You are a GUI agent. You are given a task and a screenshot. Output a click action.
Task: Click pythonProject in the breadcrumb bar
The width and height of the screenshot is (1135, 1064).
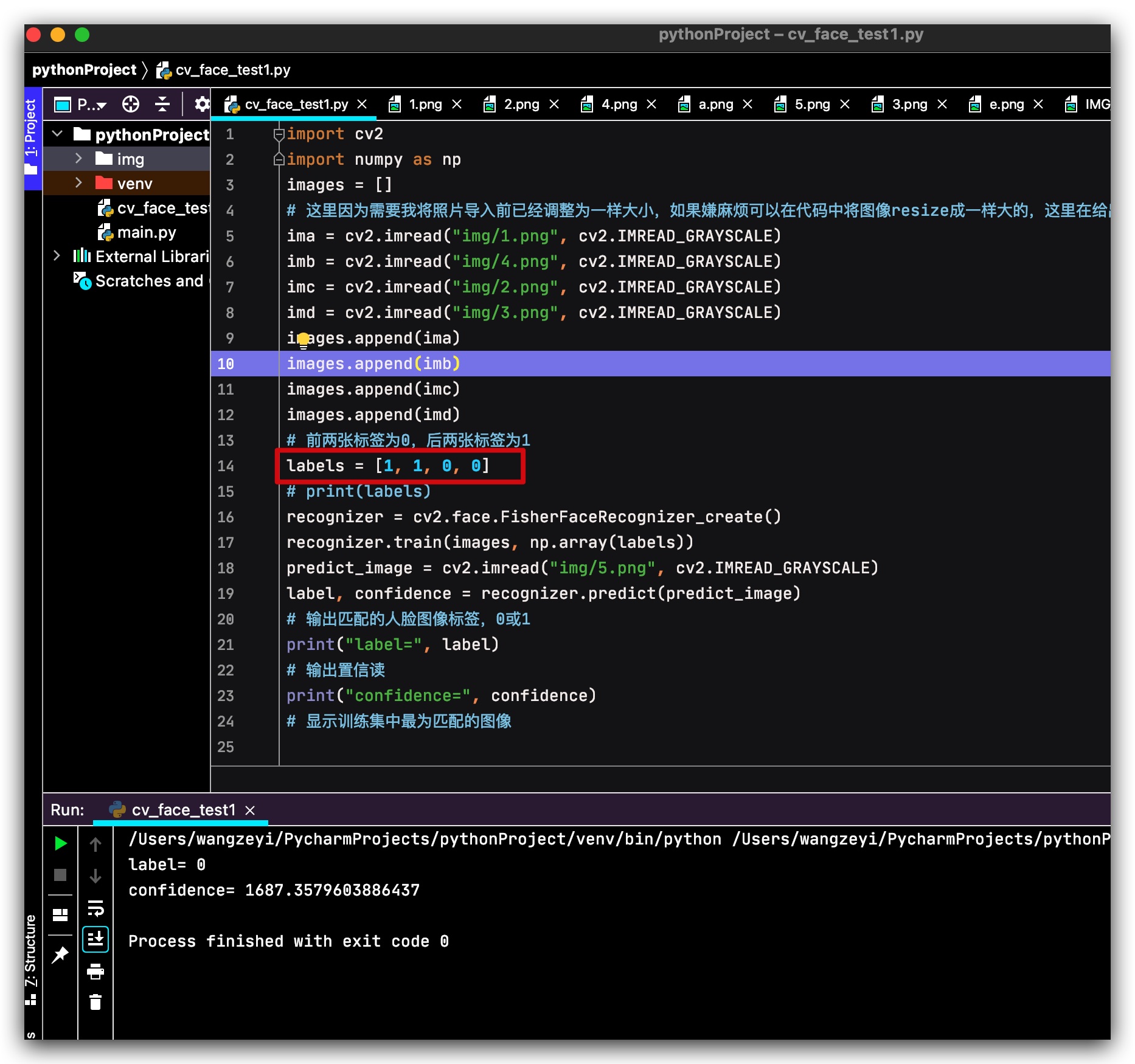pyautogui.click(x=84, y=70)
